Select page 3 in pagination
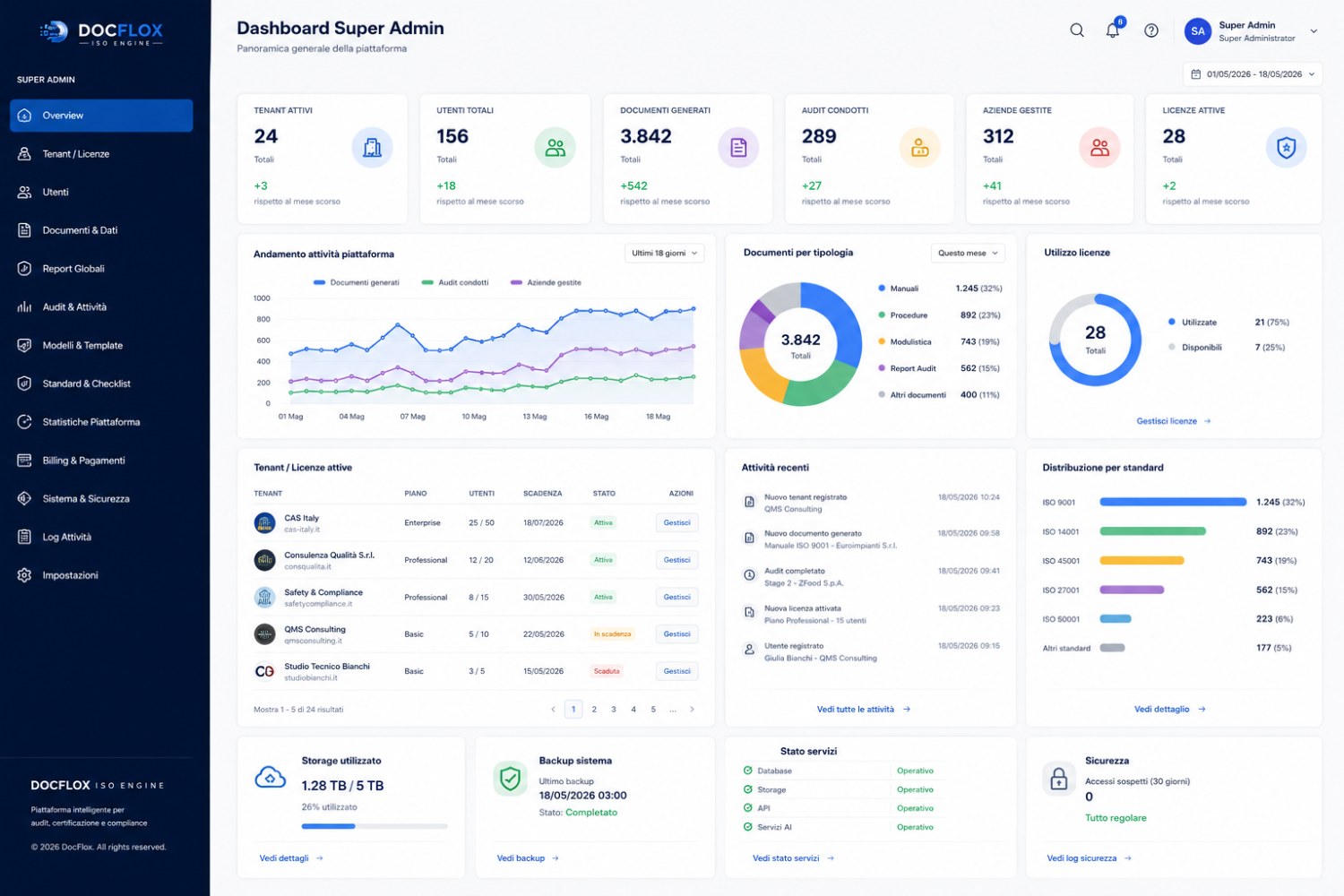 click(x=614, y=710)
